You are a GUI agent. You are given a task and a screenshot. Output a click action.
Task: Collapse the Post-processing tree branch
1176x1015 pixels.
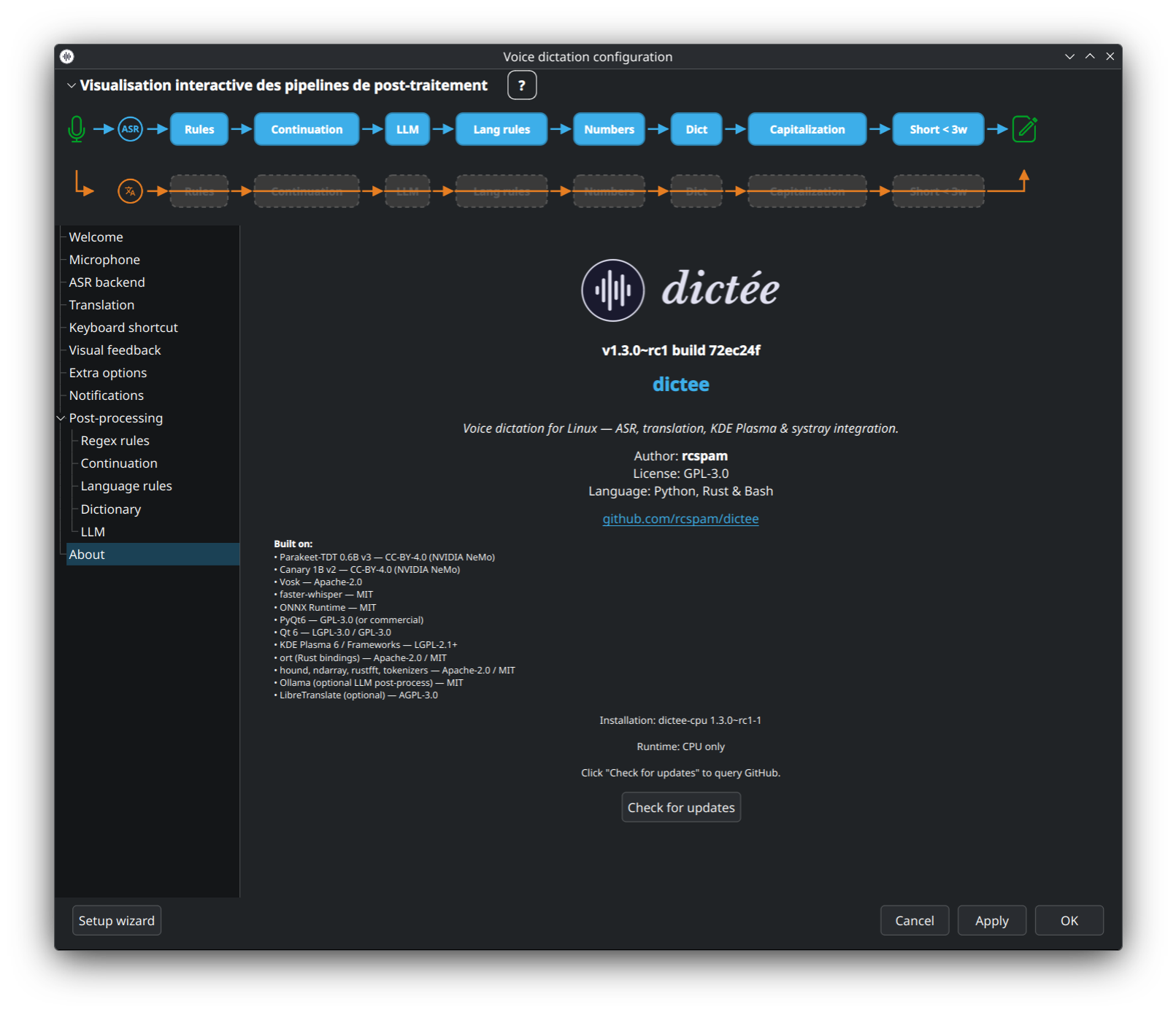tap(61, 418)
